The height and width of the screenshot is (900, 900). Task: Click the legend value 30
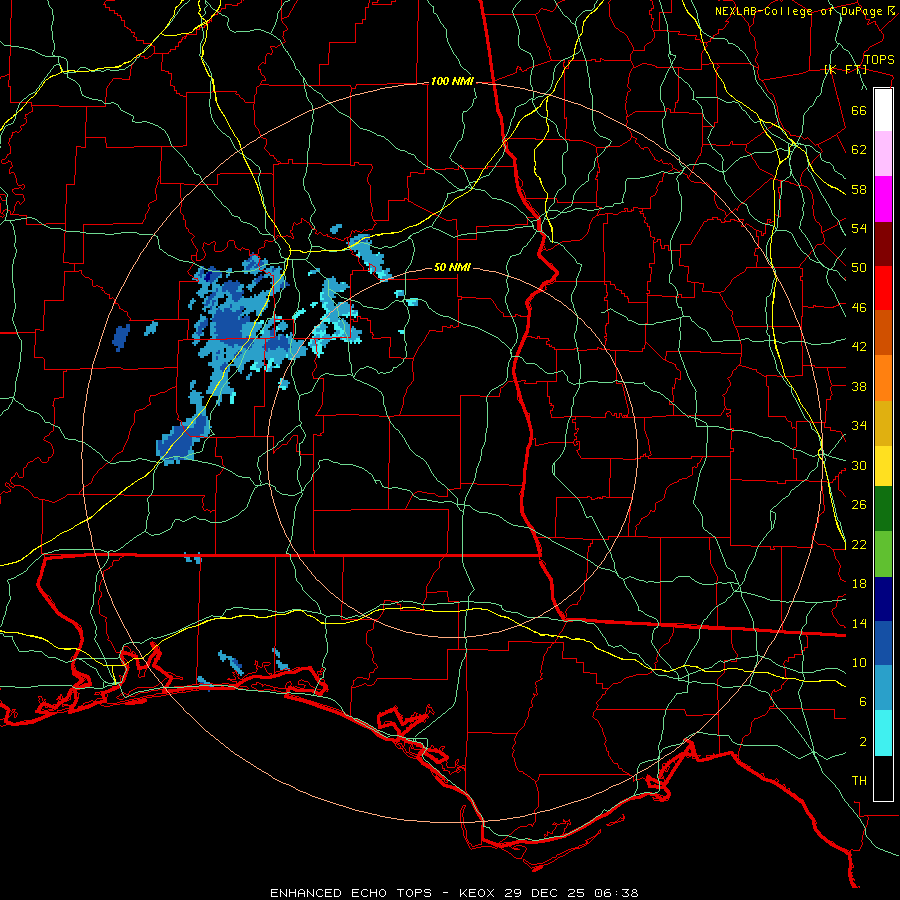859,465
